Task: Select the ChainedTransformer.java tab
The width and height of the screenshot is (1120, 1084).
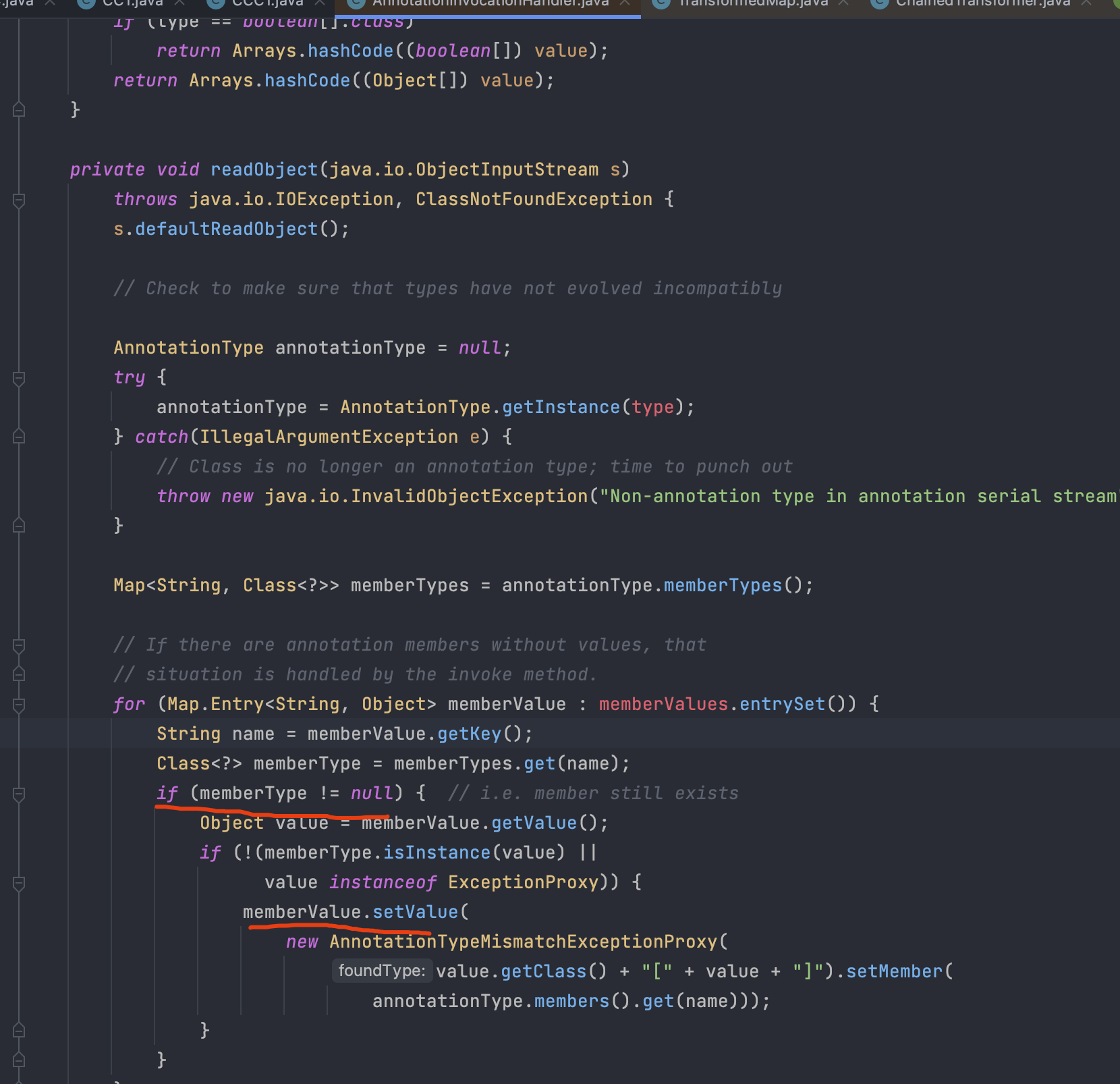Action: (982, 3)
